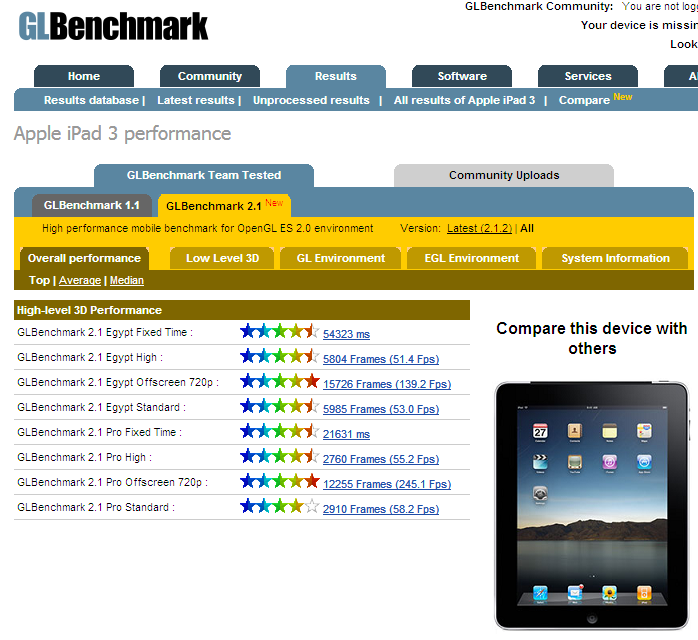Click the iPad device image
This screenshot has height=640, width=698.
(x=591, y=505)
